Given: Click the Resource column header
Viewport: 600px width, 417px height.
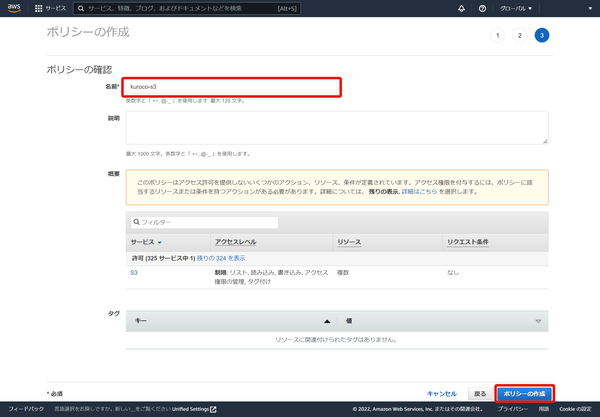Looking at the screenshot, I should (x=349, y=242).
